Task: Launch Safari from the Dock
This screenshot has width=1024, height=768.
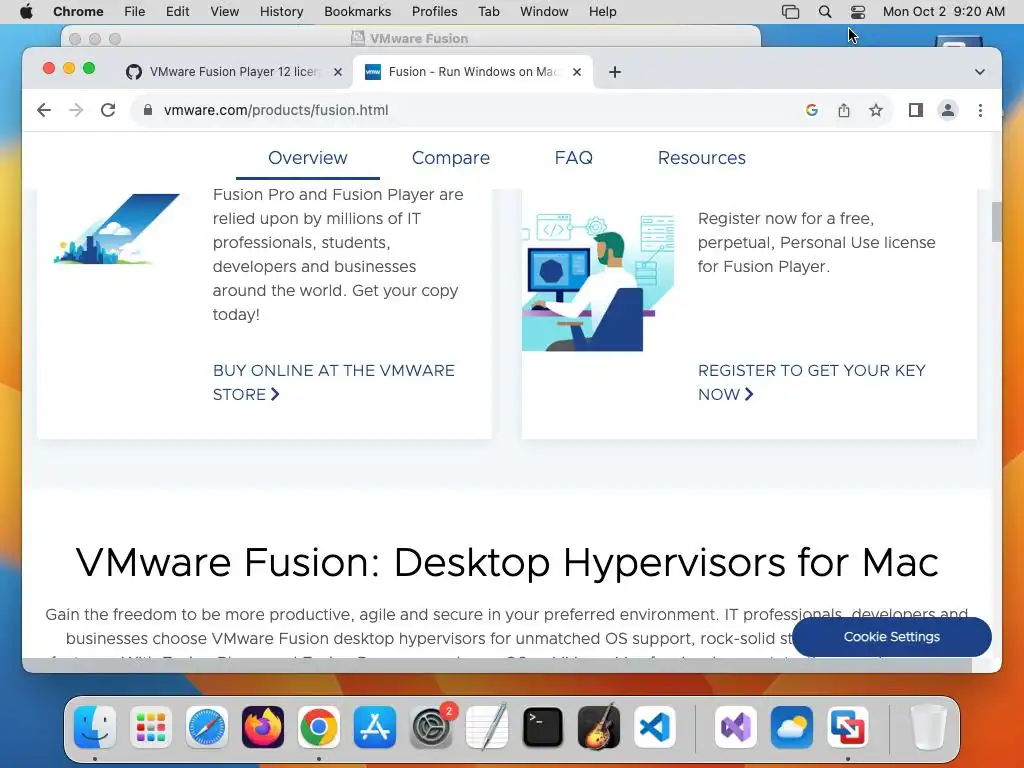Action: point(207,727)
